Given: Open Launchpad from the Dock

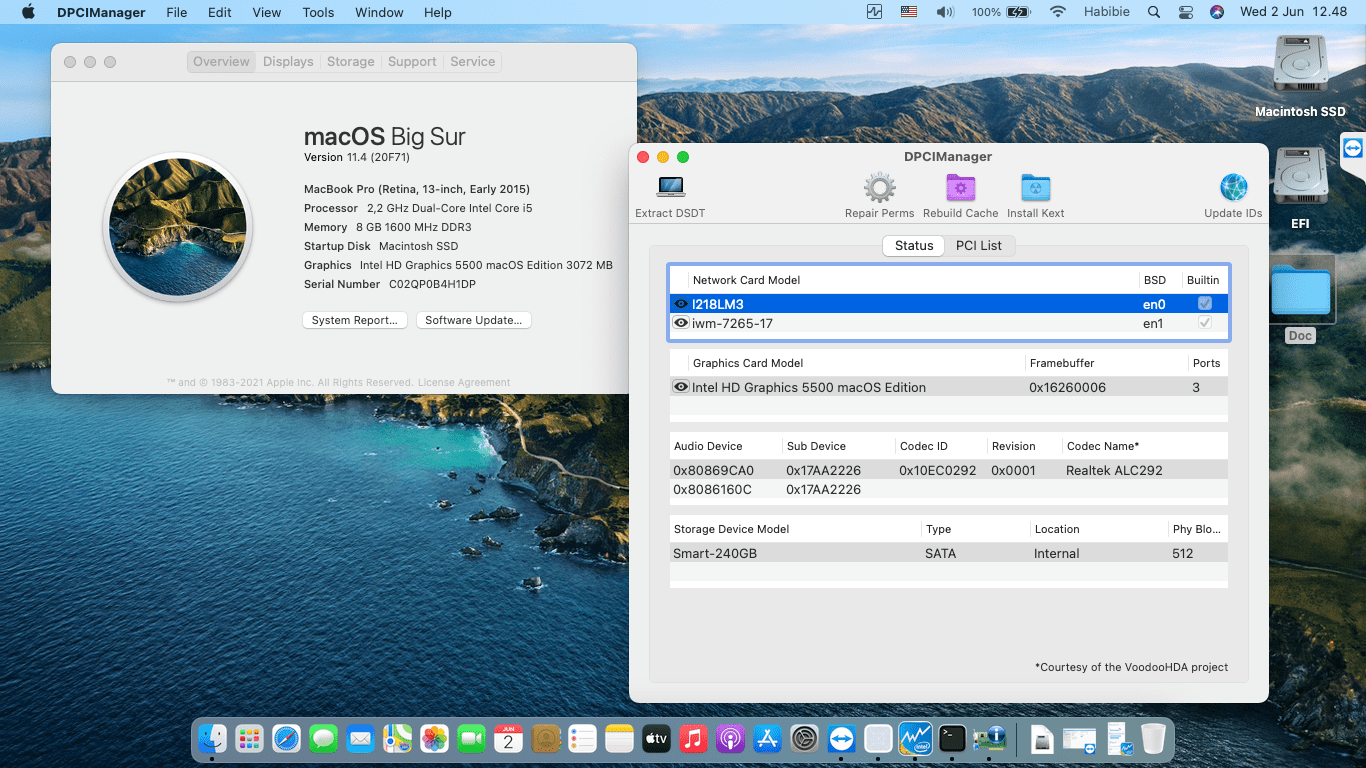Looking at the screenshot, I should coord(249,739).
